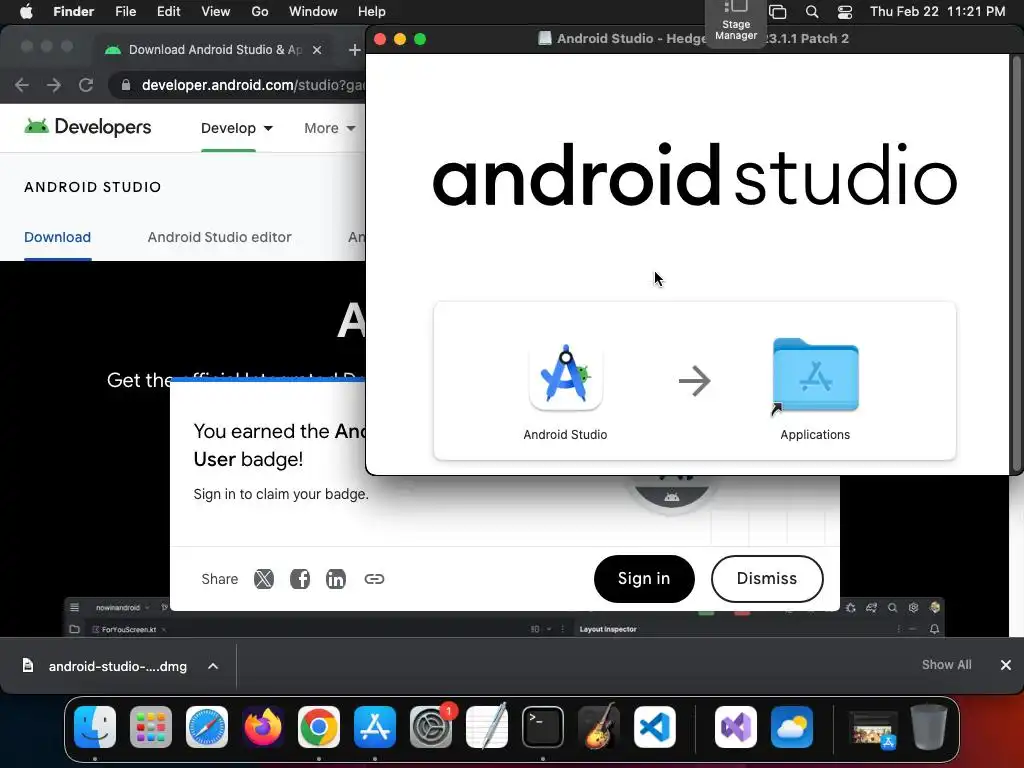
Task: Launch Firefox from the Dock
Action: click(263, 727)
